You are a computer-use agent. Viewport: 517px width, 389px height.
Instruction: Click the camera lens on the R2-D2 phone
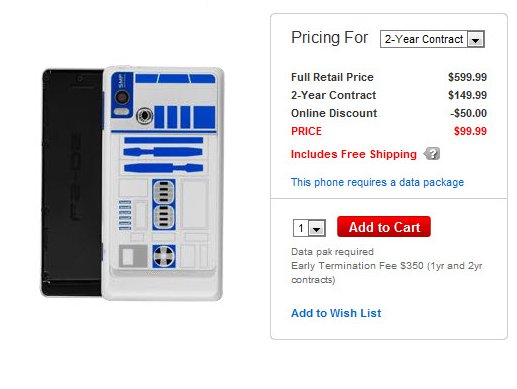[122, 98]
